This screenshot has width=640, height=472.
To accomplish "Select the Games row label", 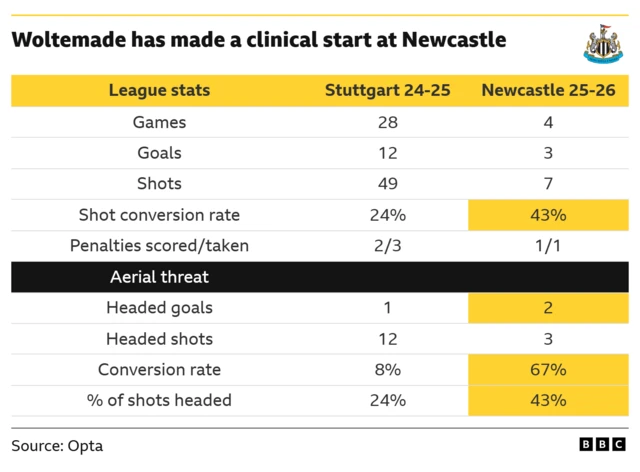I will [159, 123].
